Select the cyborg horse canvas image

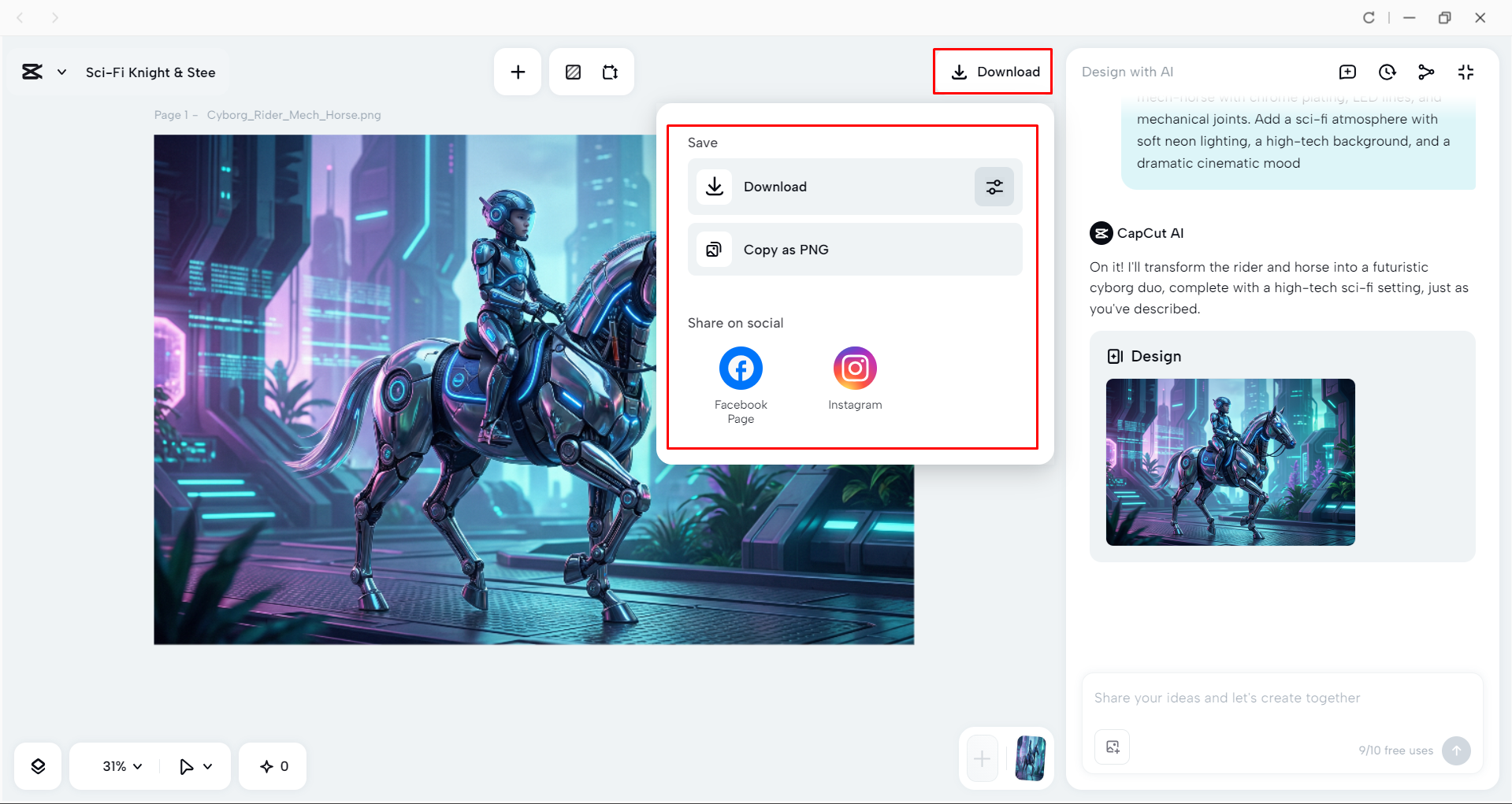coord(534,390)
